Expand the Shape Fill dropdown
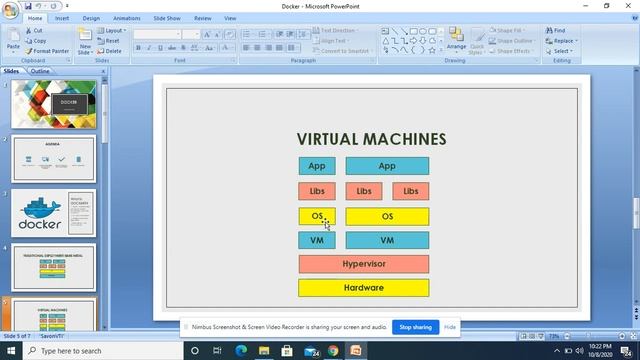 point(507,31)
